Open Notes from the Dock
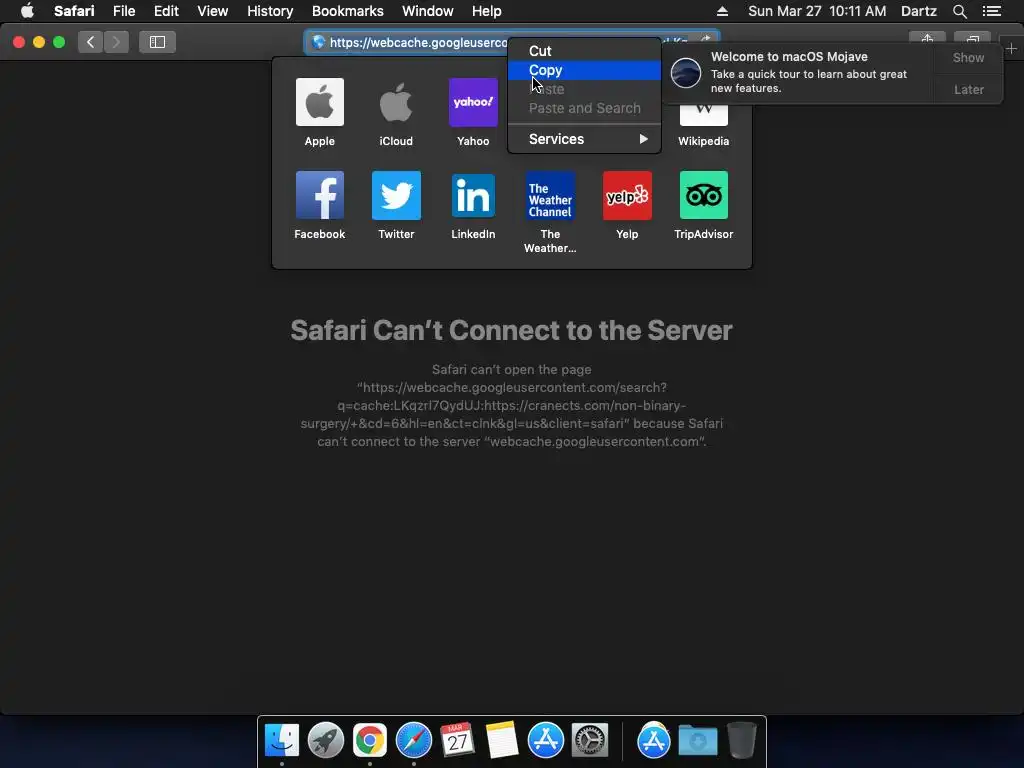The width and height of the screenshot is (1024, 768). coord(502,740)
